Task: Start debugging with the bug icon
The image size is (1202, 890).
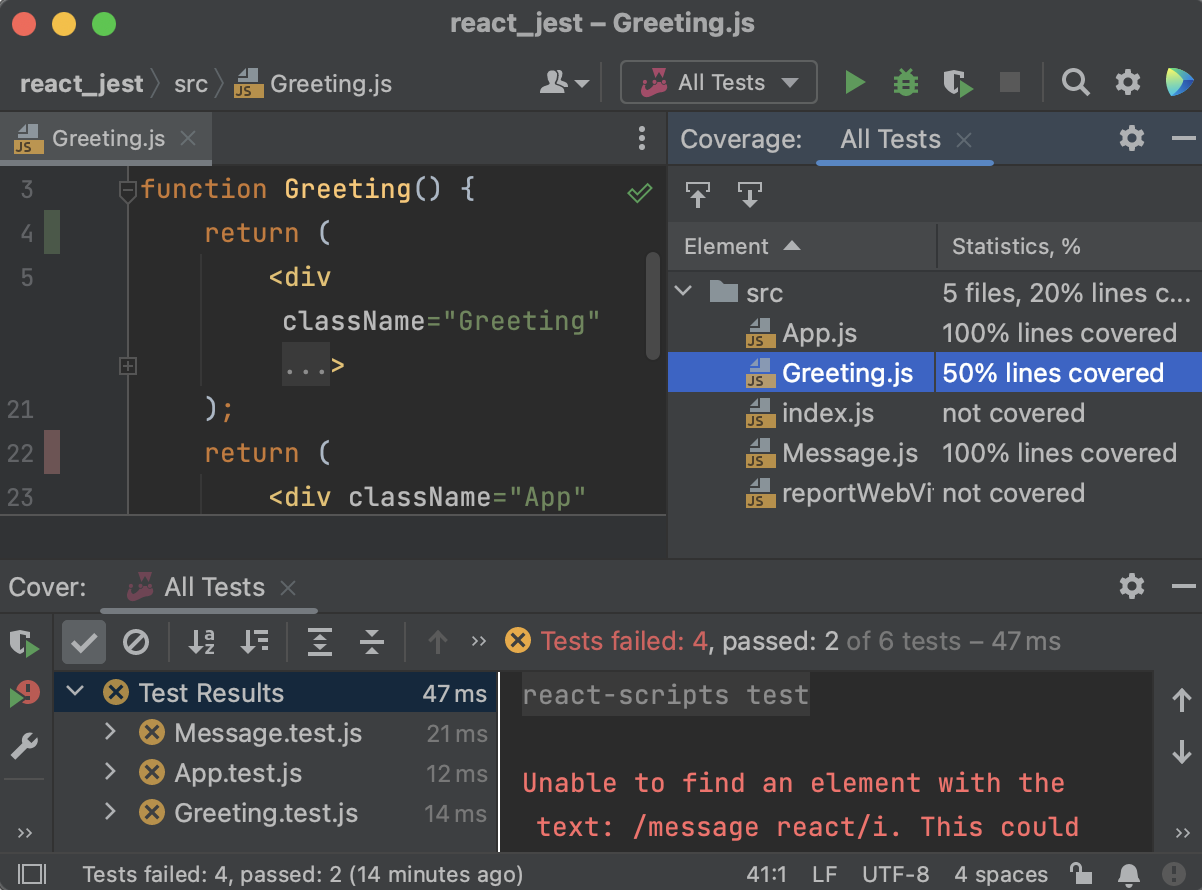Action: click(905, 82)
